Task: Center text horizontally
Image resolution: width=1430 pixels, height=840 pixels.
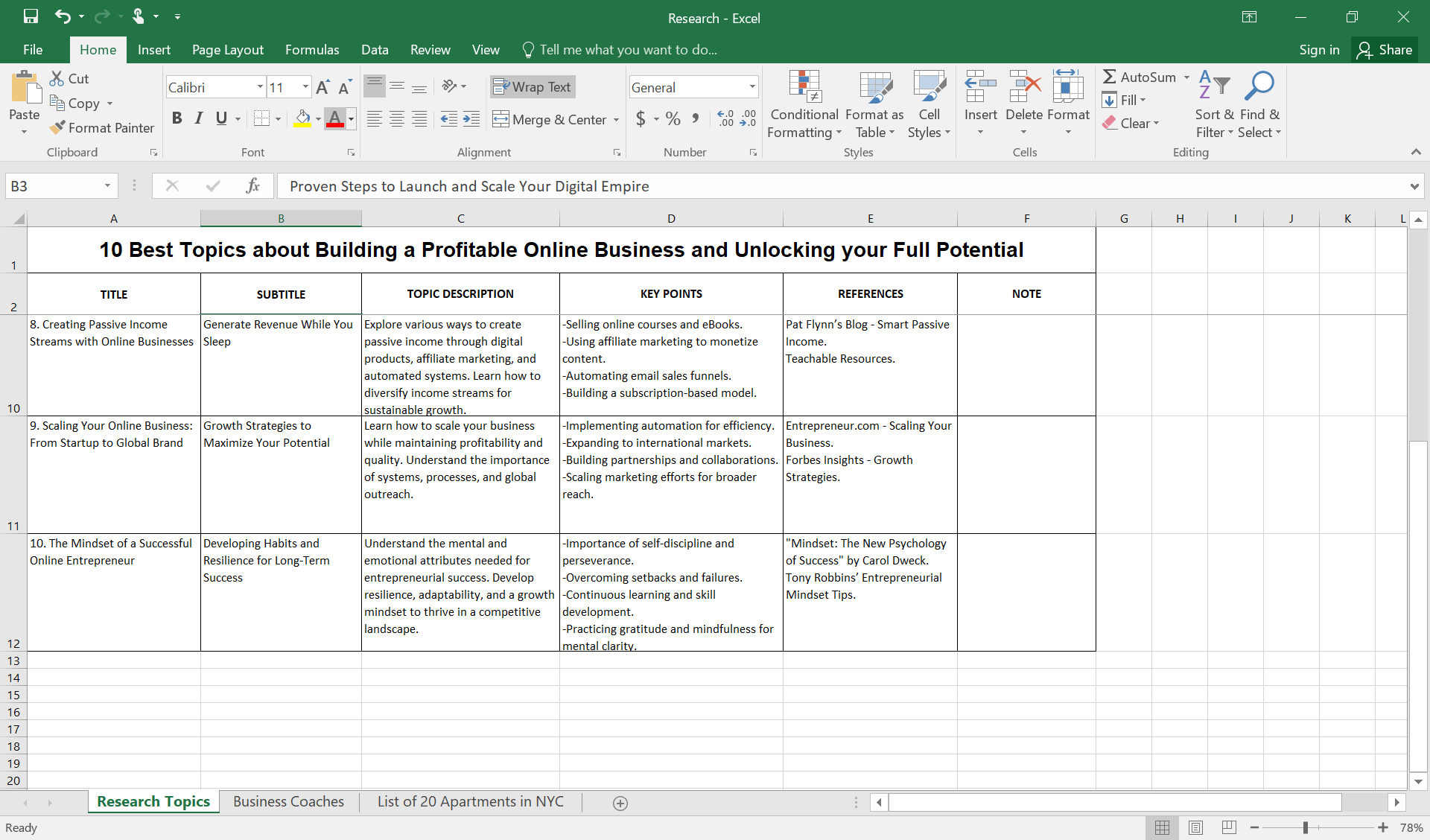Action: [397, 119]
